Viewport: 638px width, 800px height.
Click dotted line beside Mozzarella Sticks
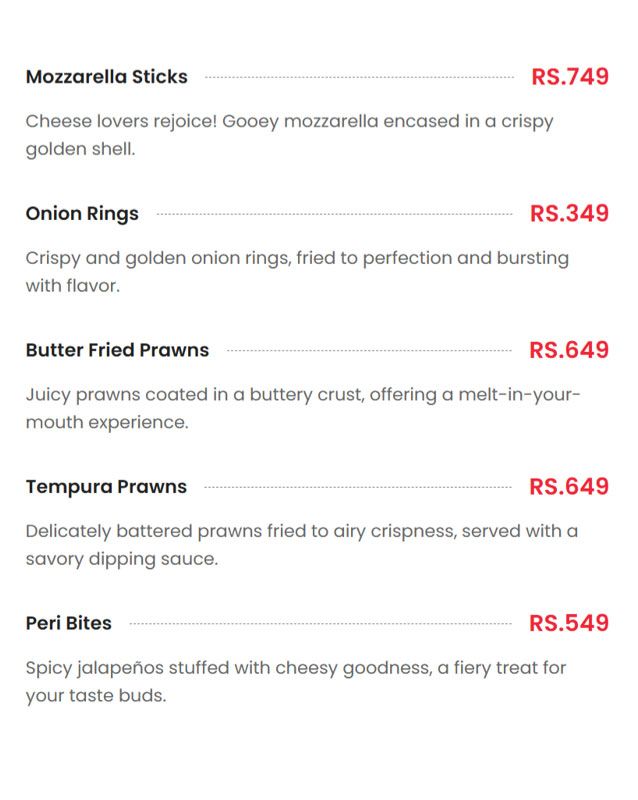[x=359, y=78]
